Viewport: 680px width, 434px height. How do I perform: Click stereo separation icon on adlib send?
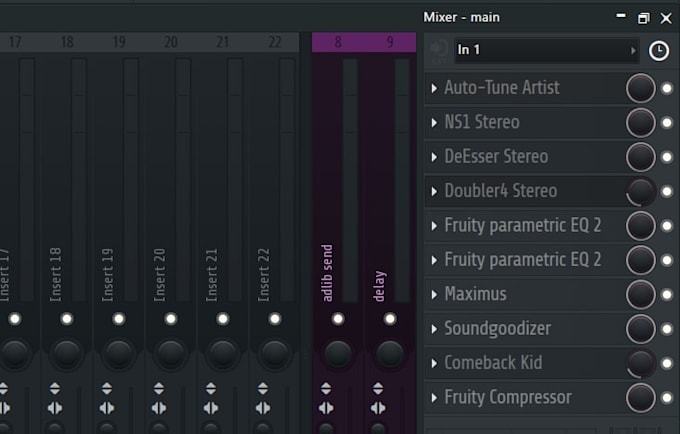click(x=326, y=408)
